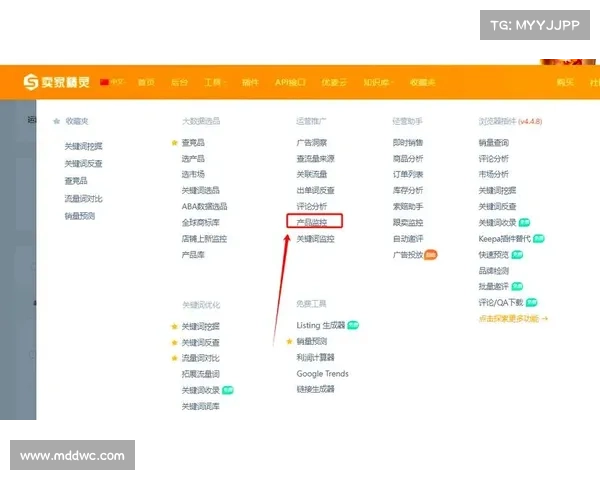The width and height of the screenshot is (600, 480).
Task: Toggle the star beside 流量词对比 in 关键词优化
Action: pyautogui.click(x=174, y=358)
